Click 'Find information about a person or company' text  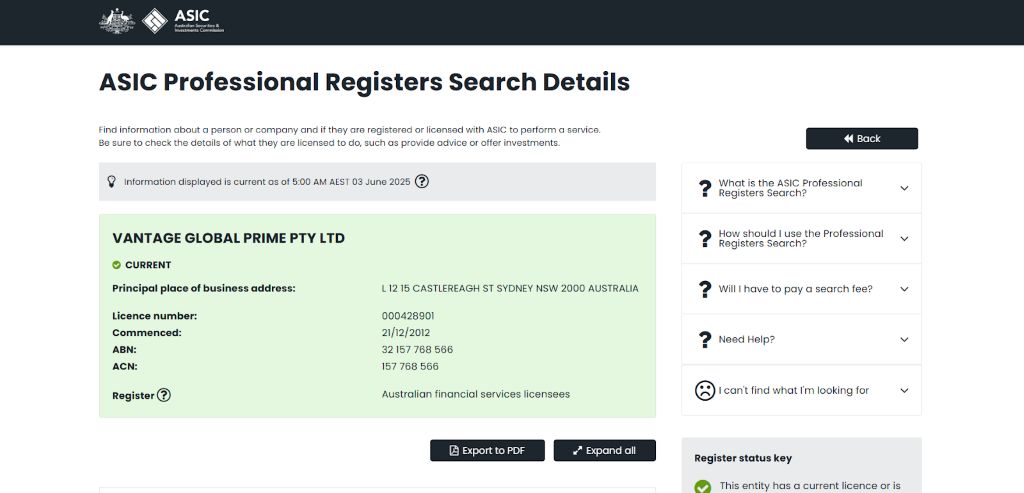pyautogui.click(x=349, y=130)
